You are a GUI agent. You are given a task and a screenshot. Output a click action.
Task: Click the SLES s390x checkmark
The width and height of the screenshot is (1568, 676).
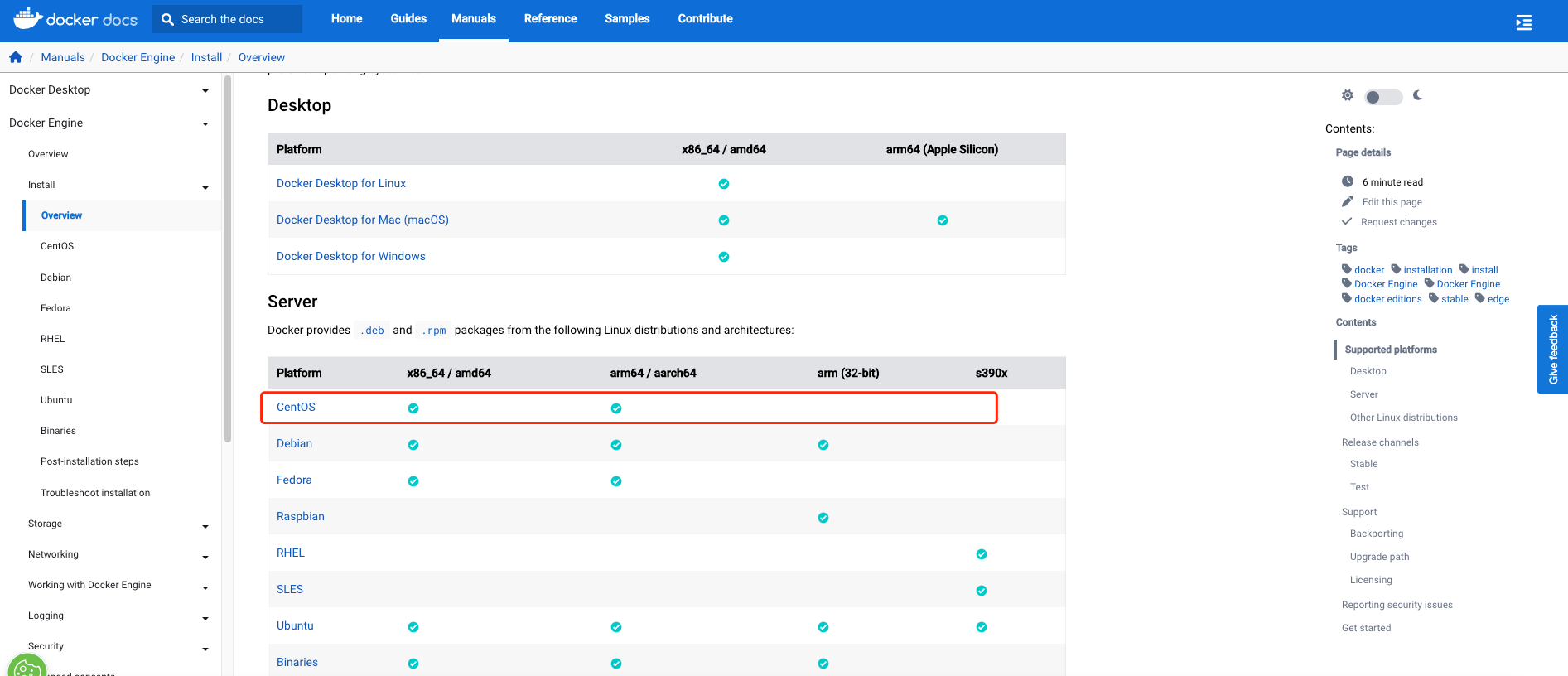coord(982,591)
